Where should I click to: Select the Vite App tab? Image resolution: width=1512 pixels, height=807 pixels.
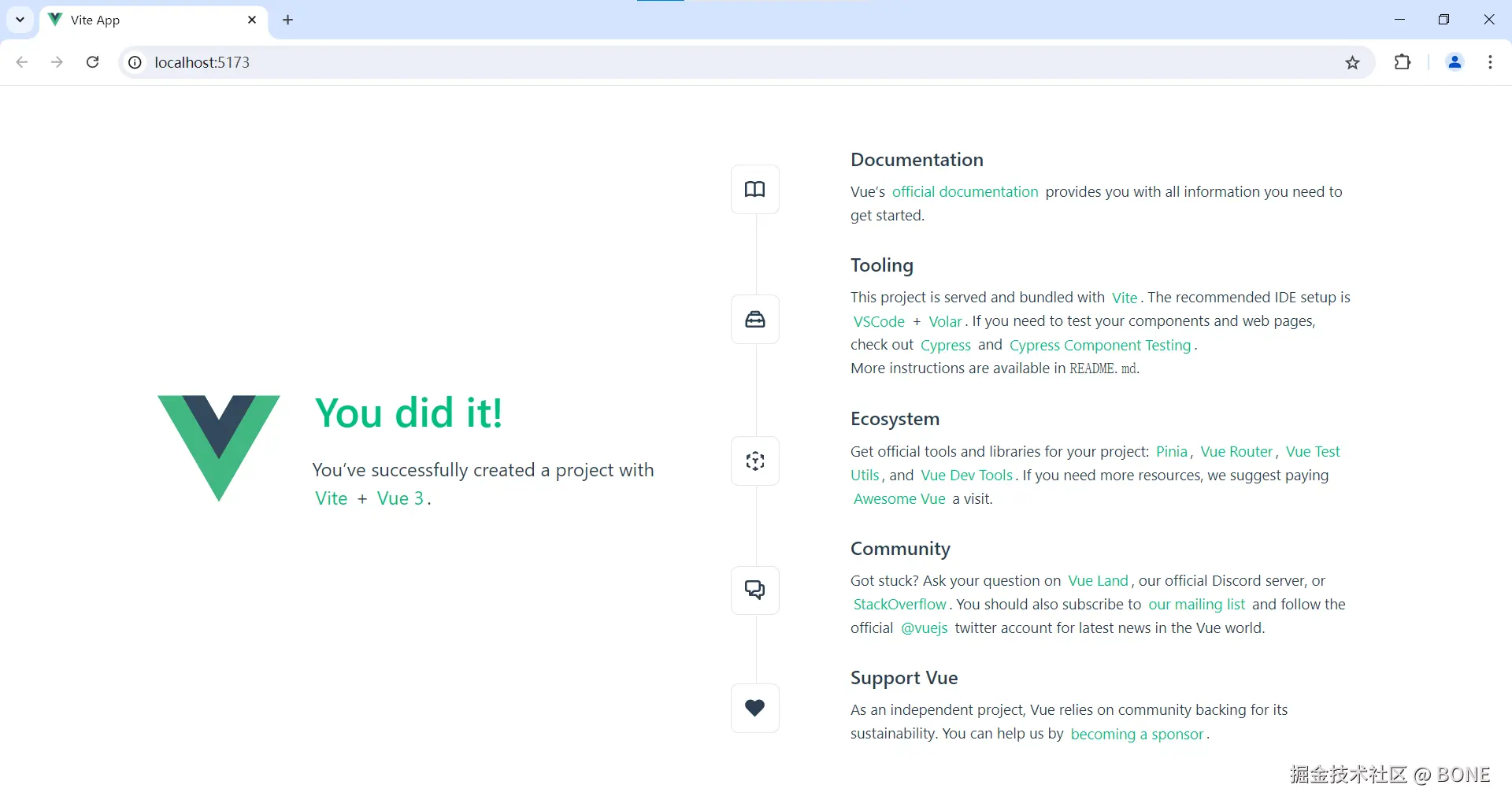(154, 20)
